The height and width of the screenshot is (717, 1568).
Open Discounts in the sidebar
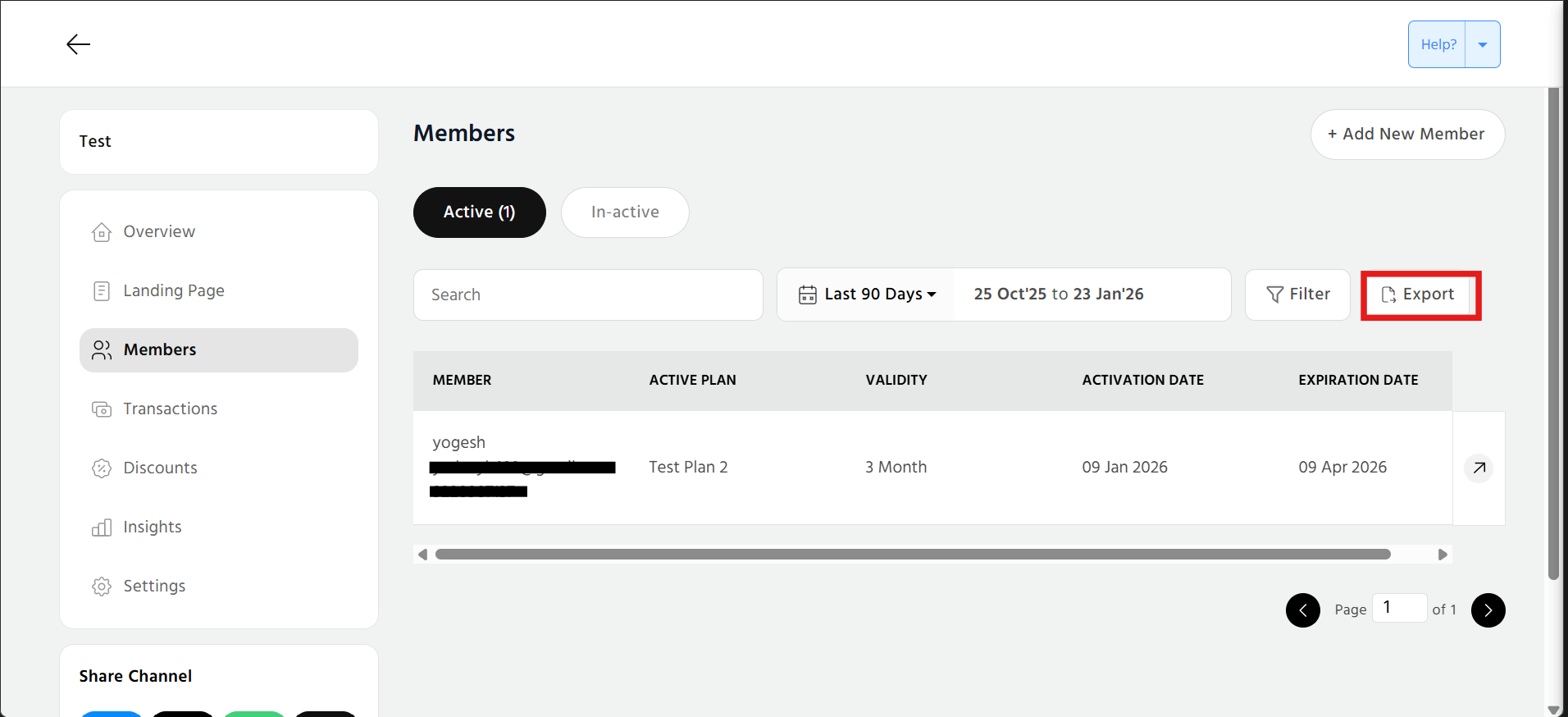[160, 468]
